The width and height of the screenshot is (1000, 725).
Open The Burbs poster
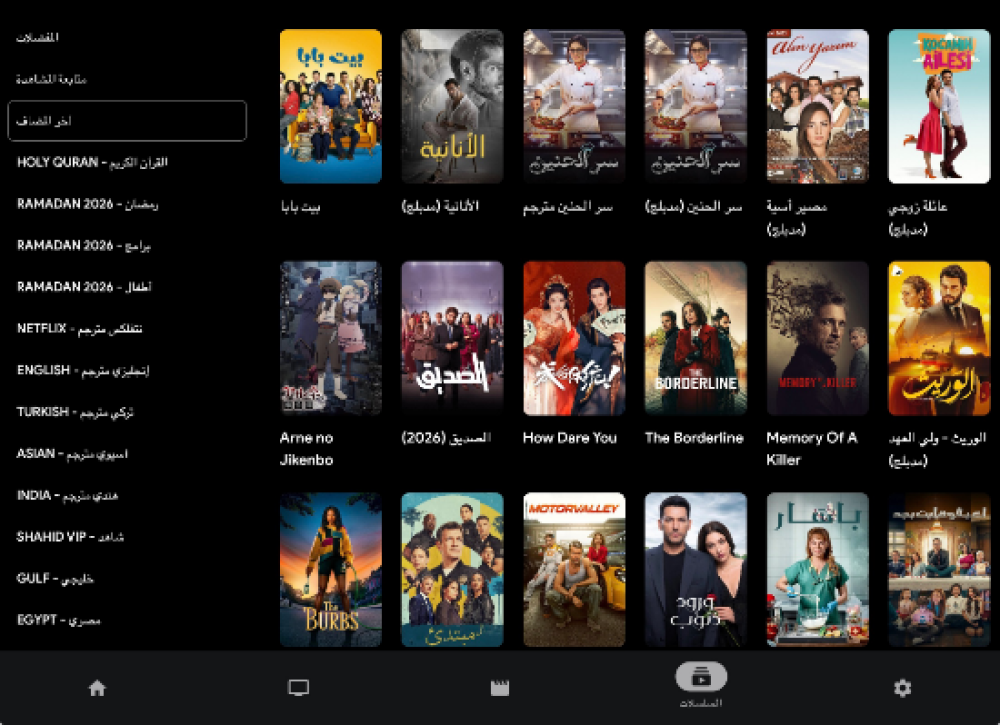tap(330, 569)
